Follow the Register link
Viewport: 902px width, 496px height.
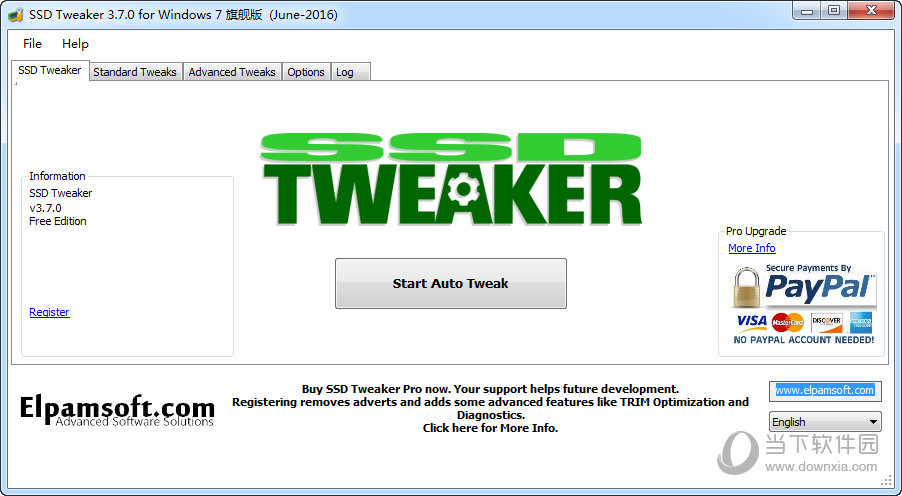pos(49,312)
